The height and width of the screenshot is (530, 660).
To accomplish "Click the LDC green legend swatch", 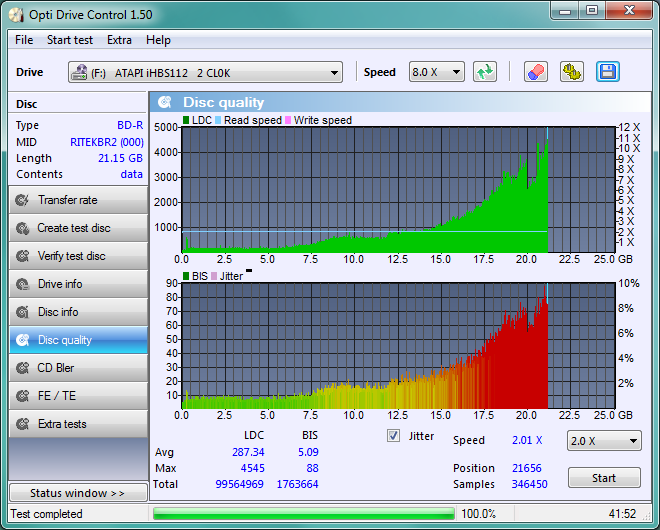I will coord(186,120).
